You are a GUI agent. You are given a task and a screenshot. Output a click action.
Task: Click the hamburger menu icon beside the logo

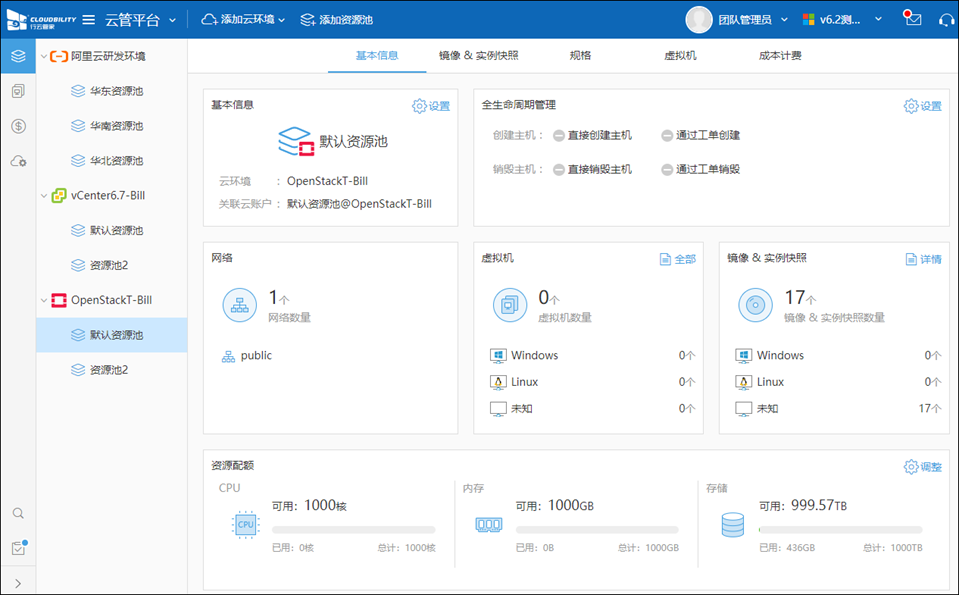coord(89,20)
